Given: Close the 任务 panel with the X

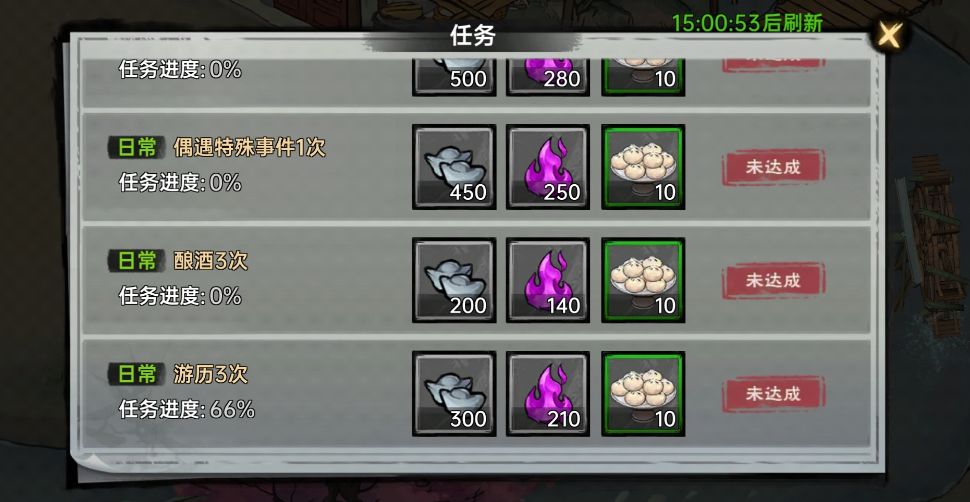Looking at the screenshot, I should [x=890, y=35].
